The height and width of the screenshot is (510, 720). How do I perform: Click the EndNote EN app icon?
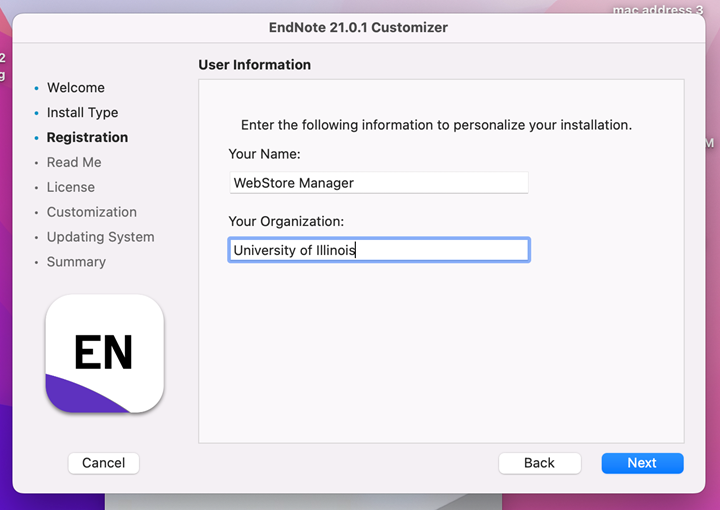coord(105,353)
